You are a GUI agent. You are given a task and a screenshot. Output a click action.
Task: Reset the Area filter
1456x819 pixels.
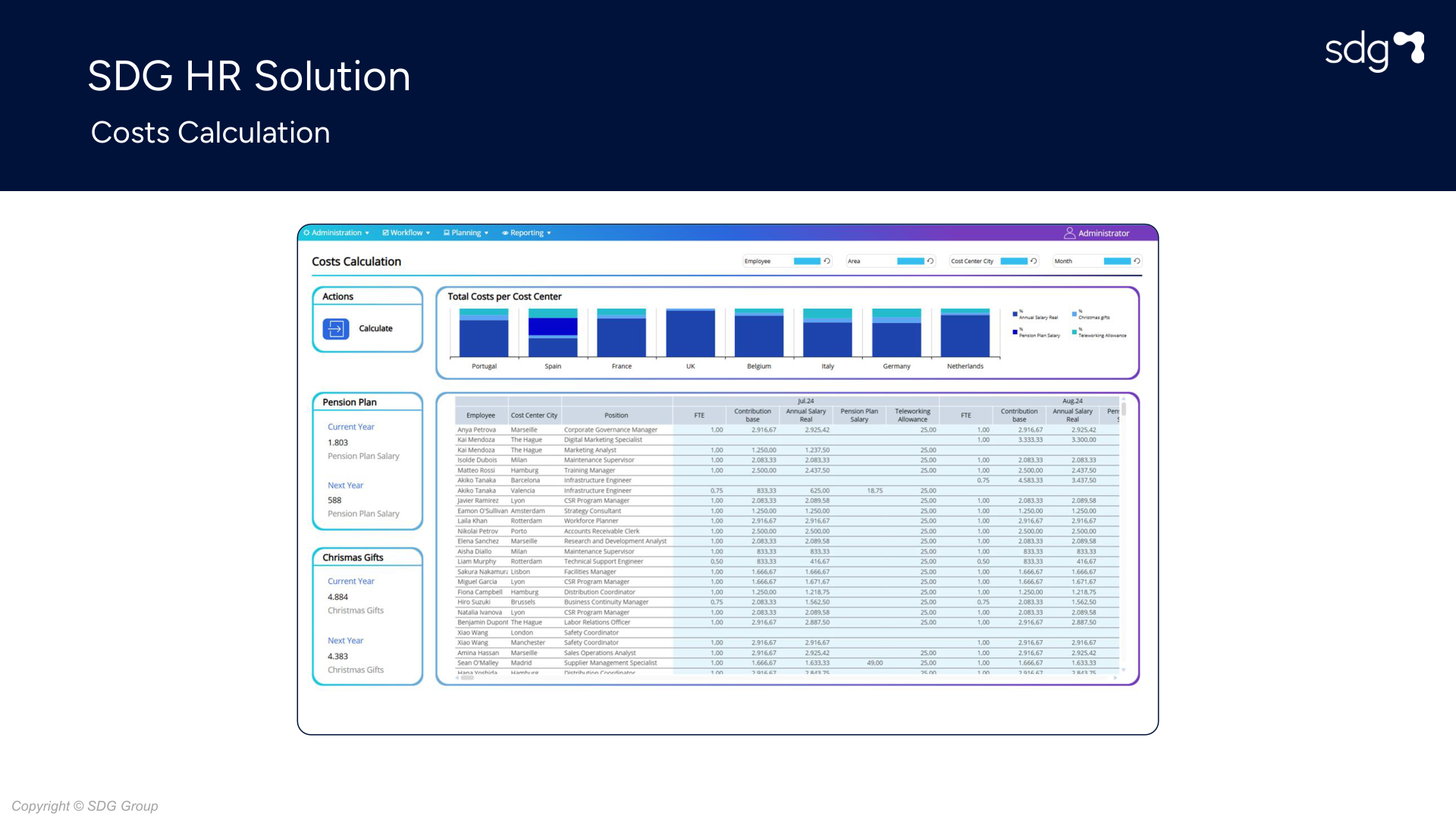coord(930,261)
